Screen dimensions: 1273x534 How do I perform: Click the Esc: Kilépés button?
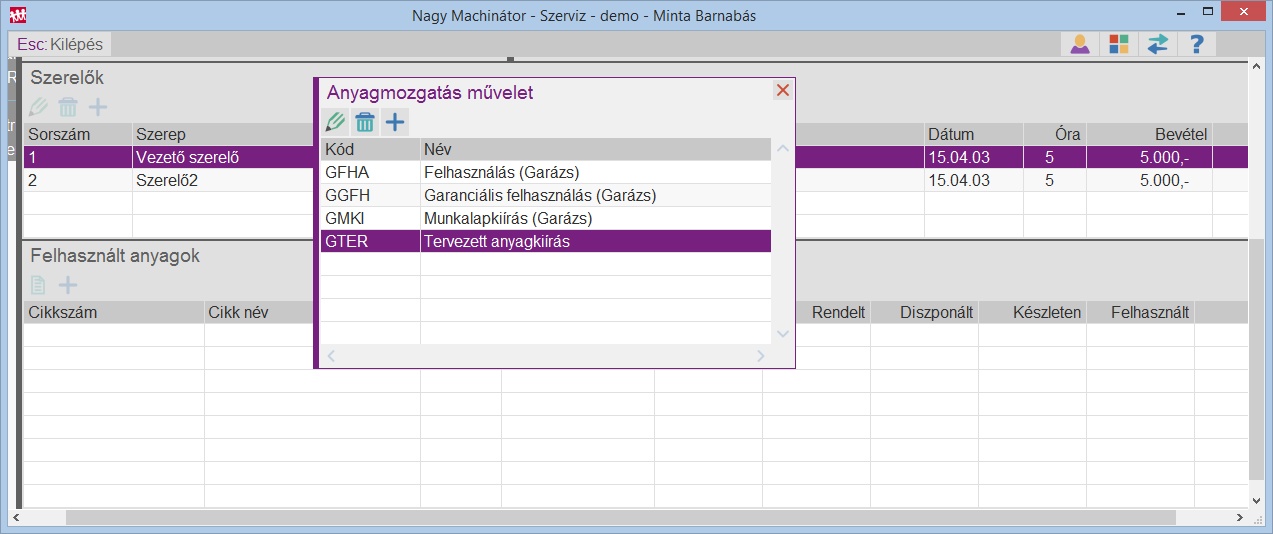[x=60, y=45]
